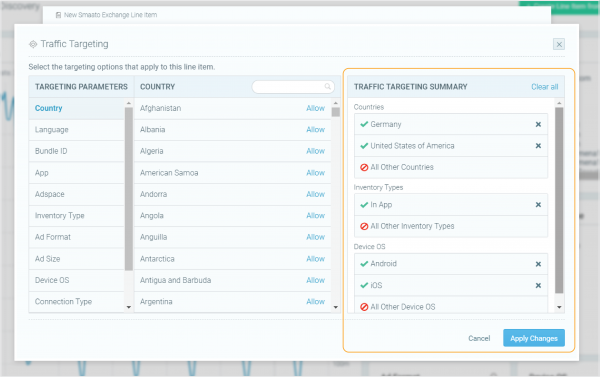Click country list scrollbar down arrow
Viewport: 600px width, 377px height.
[336, 307]
